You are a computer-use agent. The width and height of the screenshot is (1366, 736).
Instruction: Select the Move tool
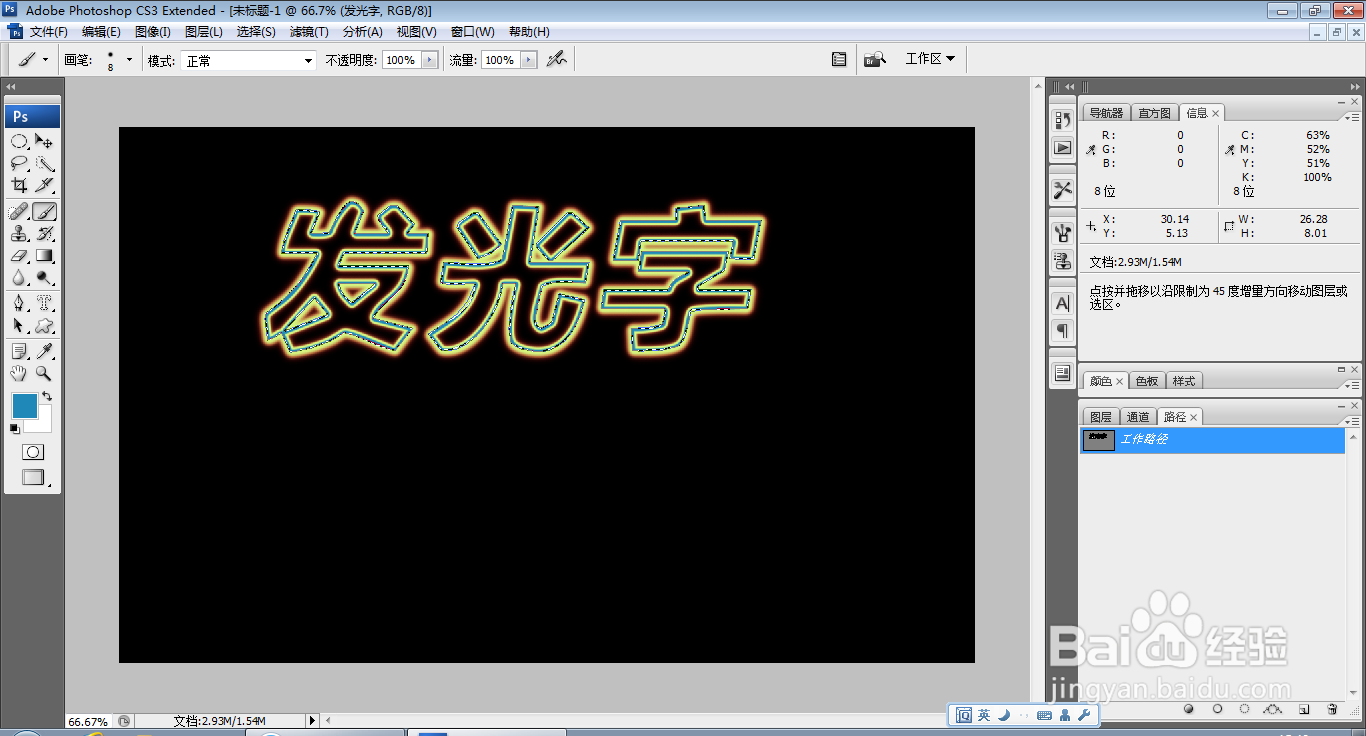coord(44,141)
